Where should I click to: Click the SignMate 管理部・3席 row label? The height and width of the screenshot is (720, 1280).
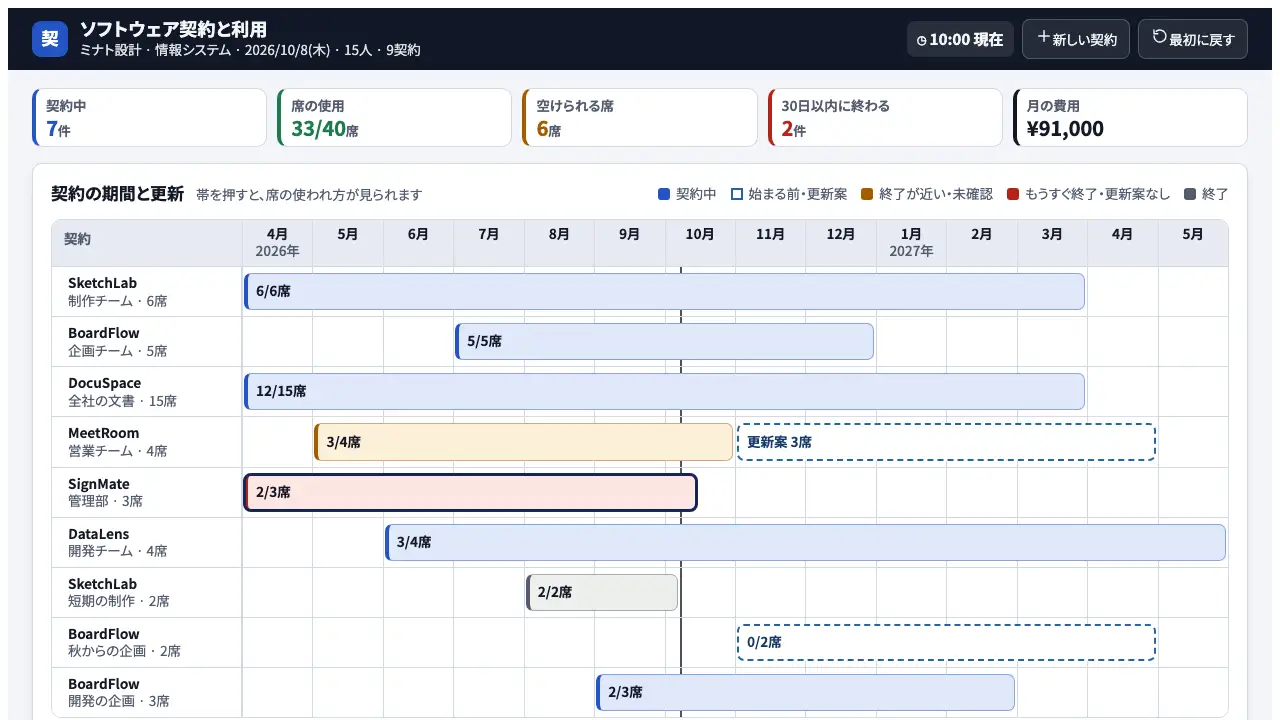pos(147,492)
